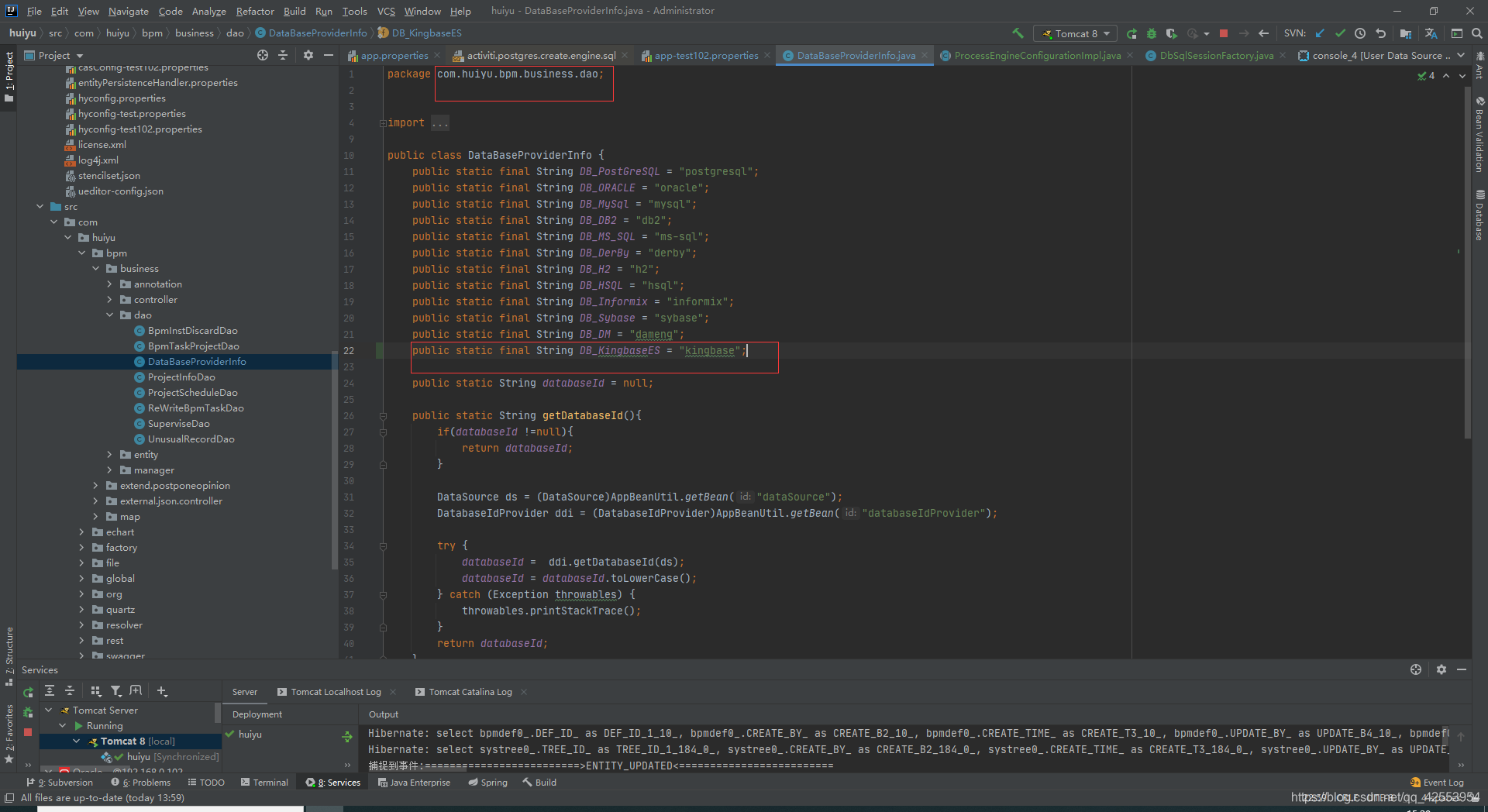
Task: Open the Analyze menu
Action: (x=208, y=11)
